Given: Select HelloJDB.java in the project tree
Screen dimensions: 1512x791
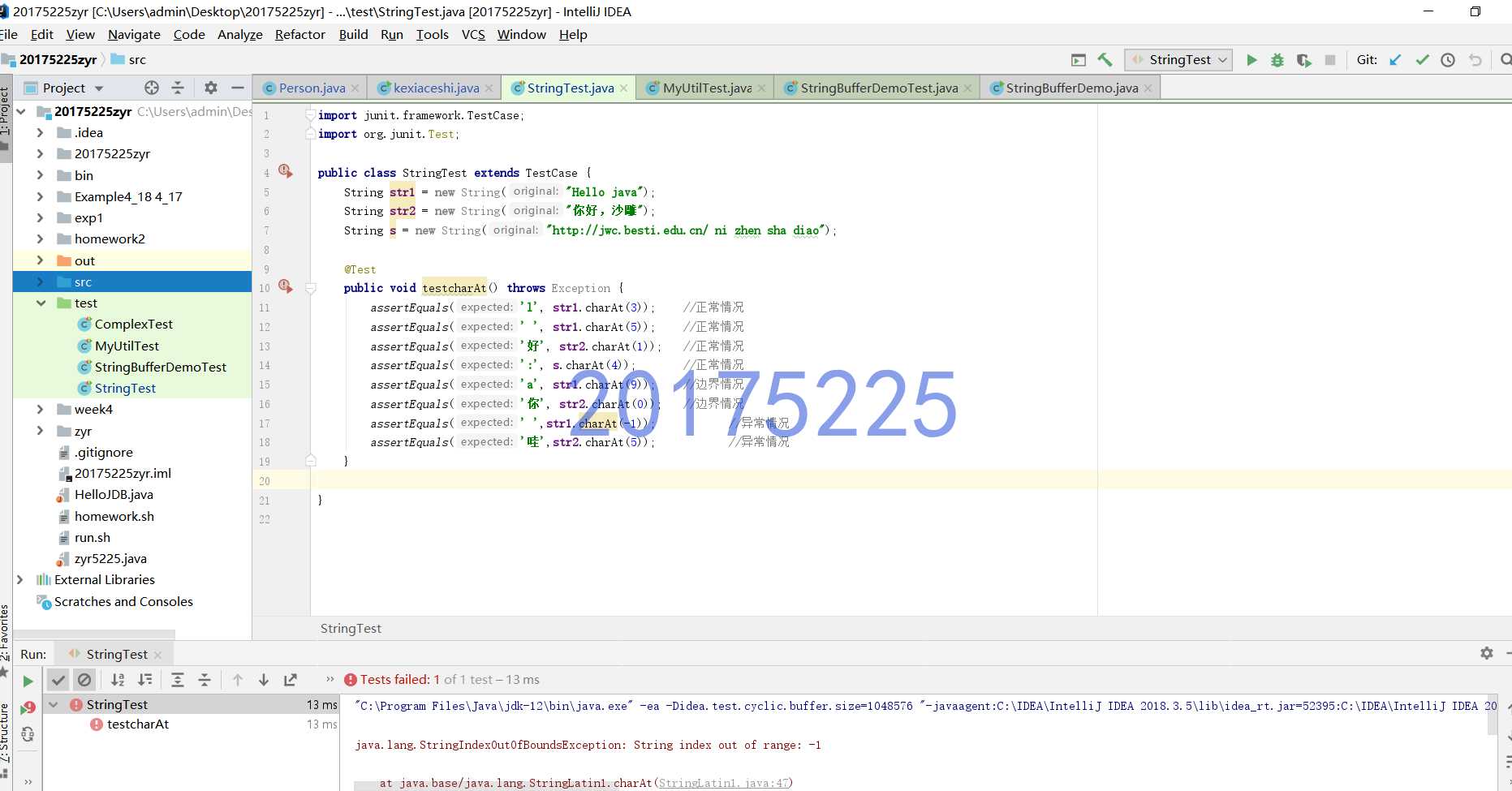Looking at the screenshot, I should coord(114,494).
